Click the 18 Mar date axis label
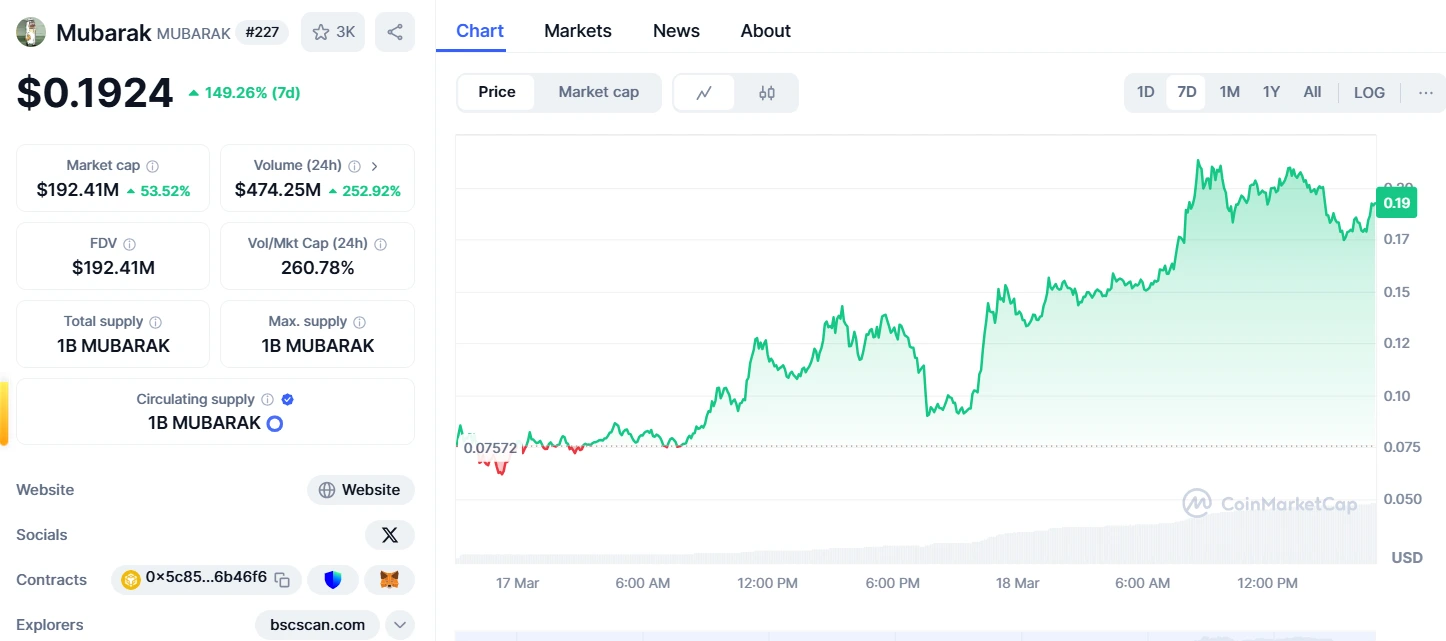Viewport: 1446px width, 641px height. click(x=1018, y=583)
